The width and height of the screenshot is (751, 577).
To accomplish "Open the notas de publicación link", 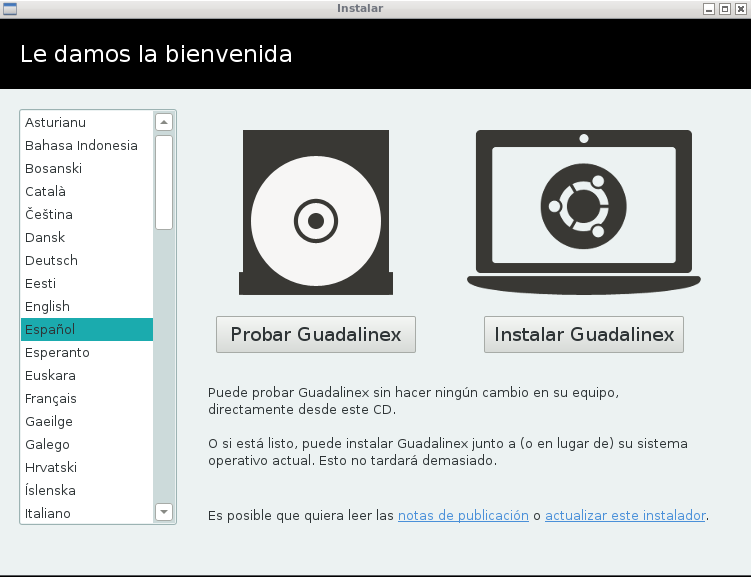I will [x=463, y=515].
